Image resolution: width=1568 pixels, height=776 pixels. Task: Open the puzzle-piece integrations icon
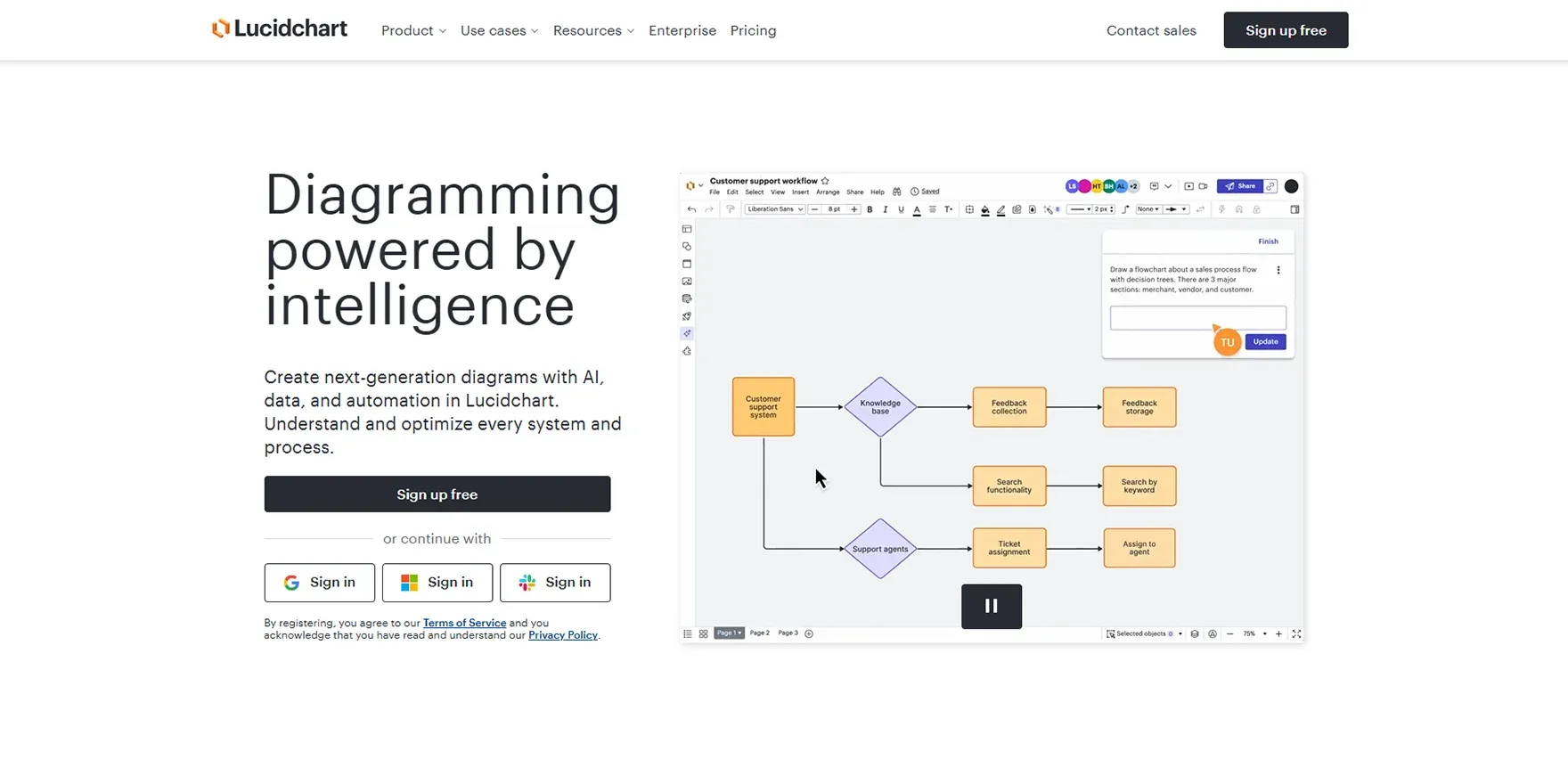click(x=687, y=351)
